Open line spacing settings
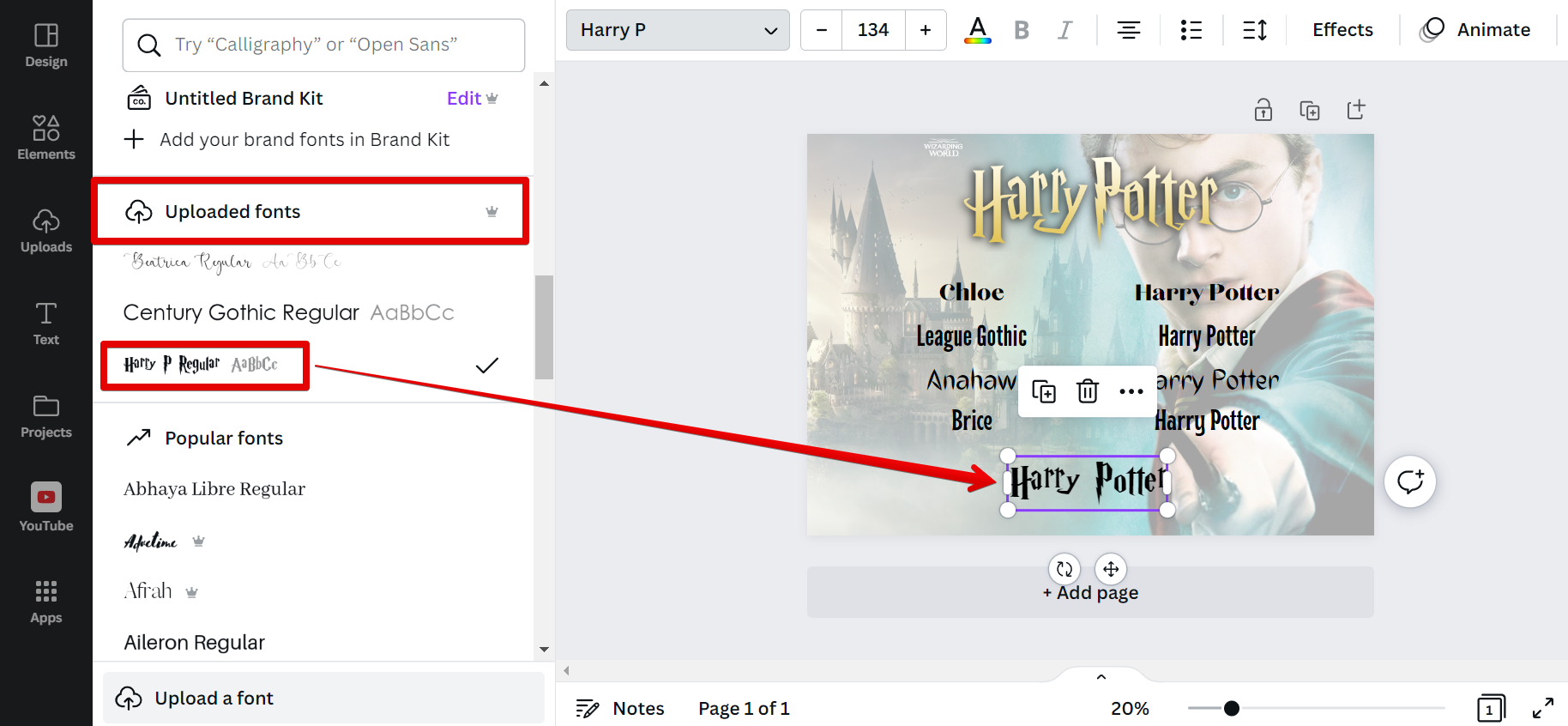The width and height of the screenshot is (1568, 726). [x=1254, y=30]
